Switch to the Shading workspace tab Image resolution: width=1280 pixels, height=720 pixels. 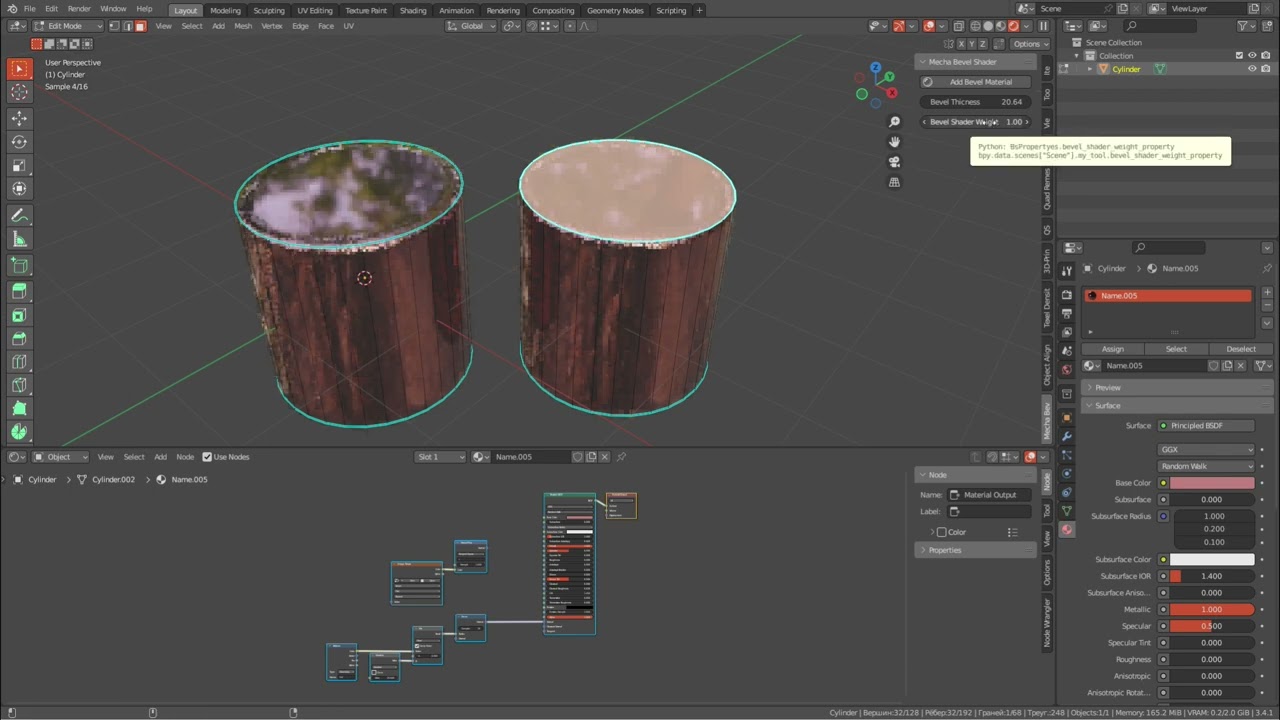pyautogui.click(x=413, y=10)
